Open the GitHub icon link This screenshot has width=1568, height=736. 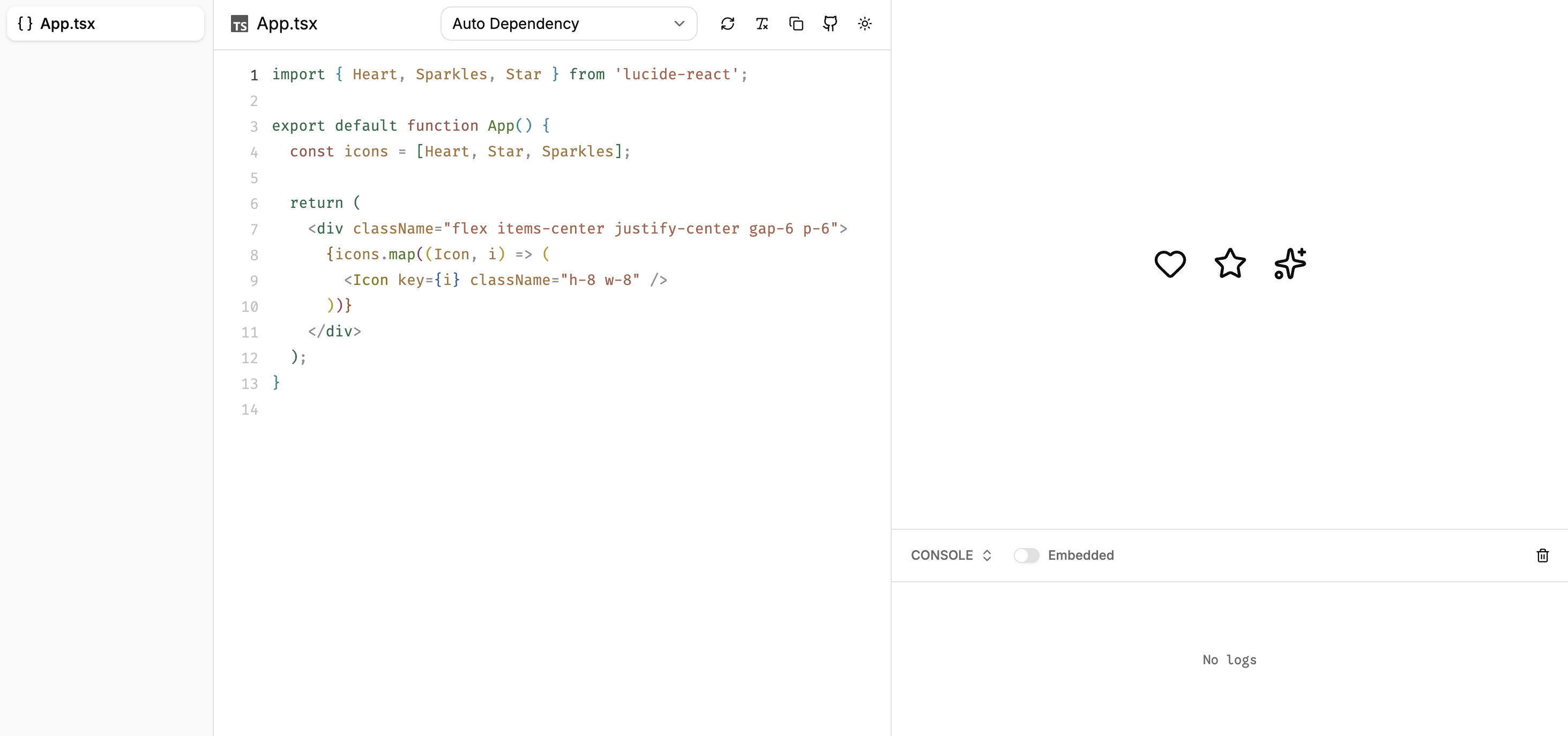point(830,24)
